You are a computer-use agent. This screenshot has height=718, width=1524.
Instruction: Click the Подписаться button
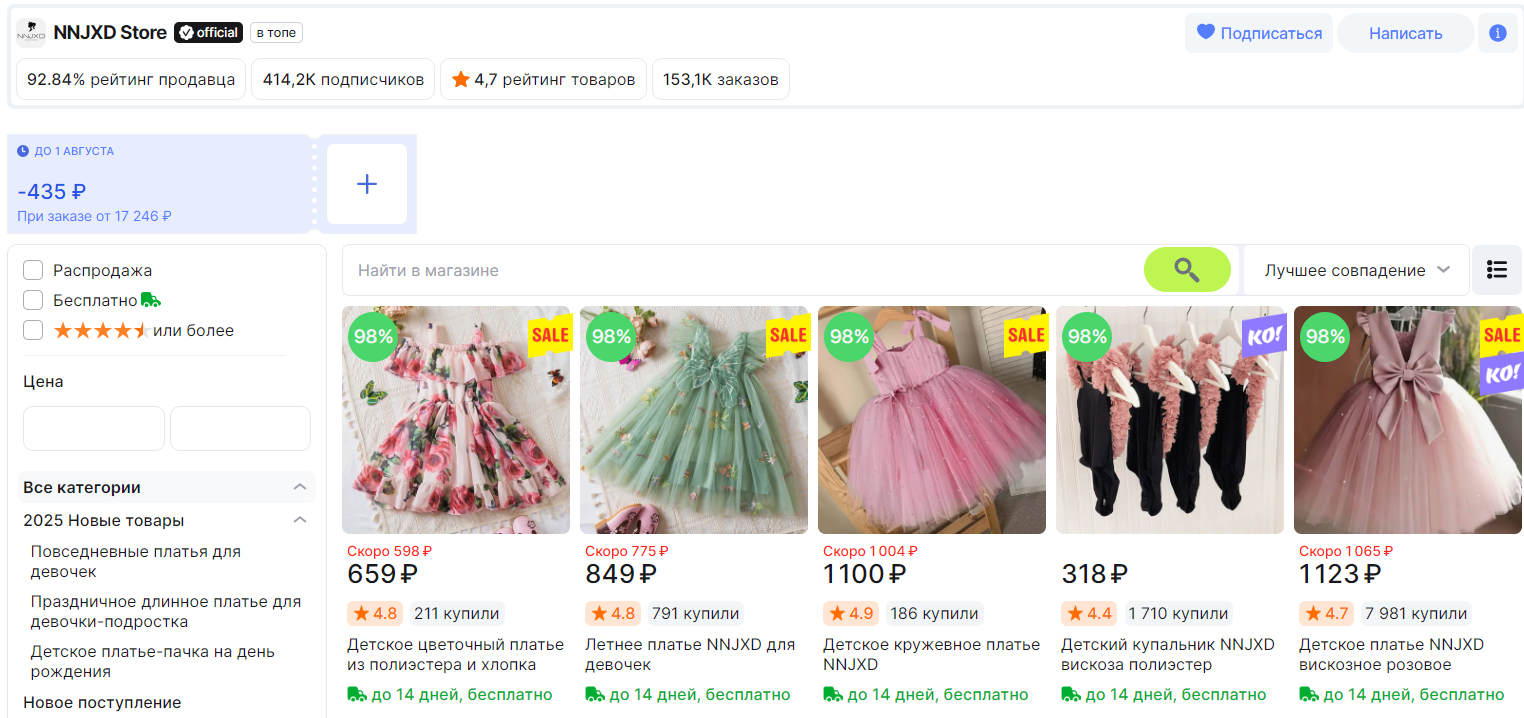point(1259,33)
